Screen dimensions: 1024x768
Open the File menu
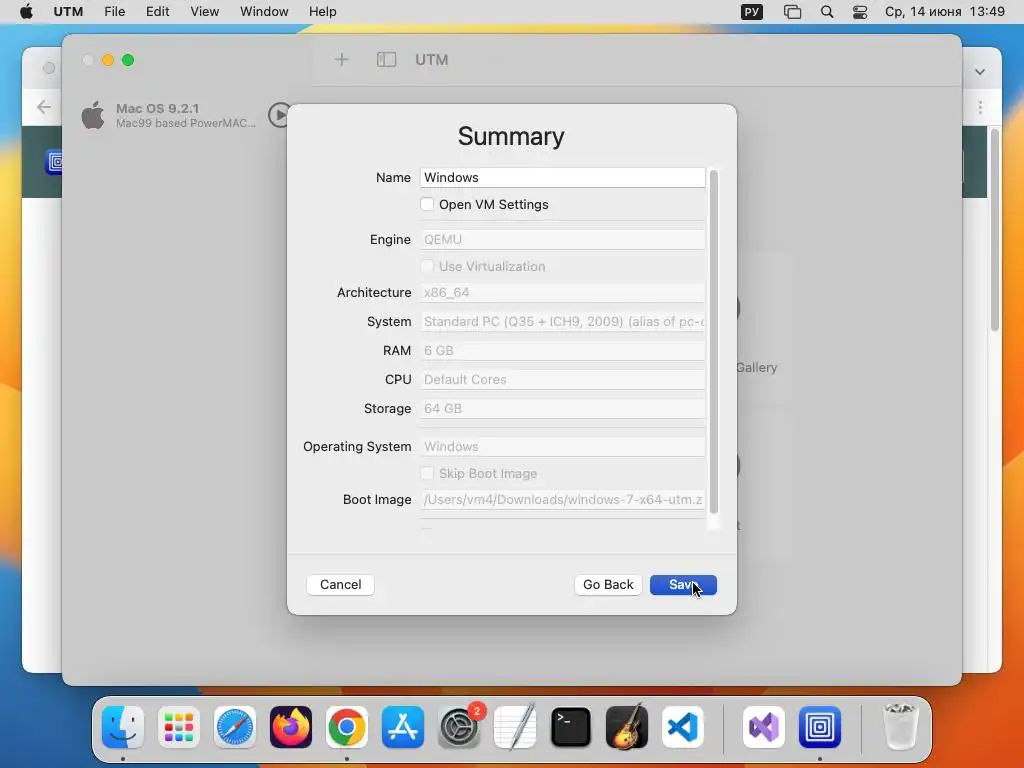pyautogui.click(x=114, y=12)
